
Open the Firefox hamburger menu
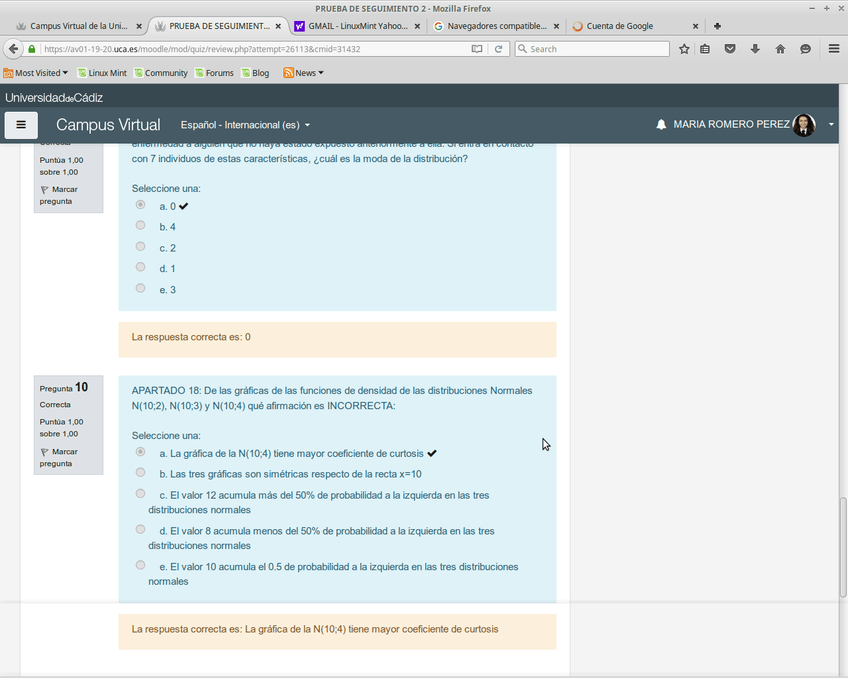tap(834, 49)
